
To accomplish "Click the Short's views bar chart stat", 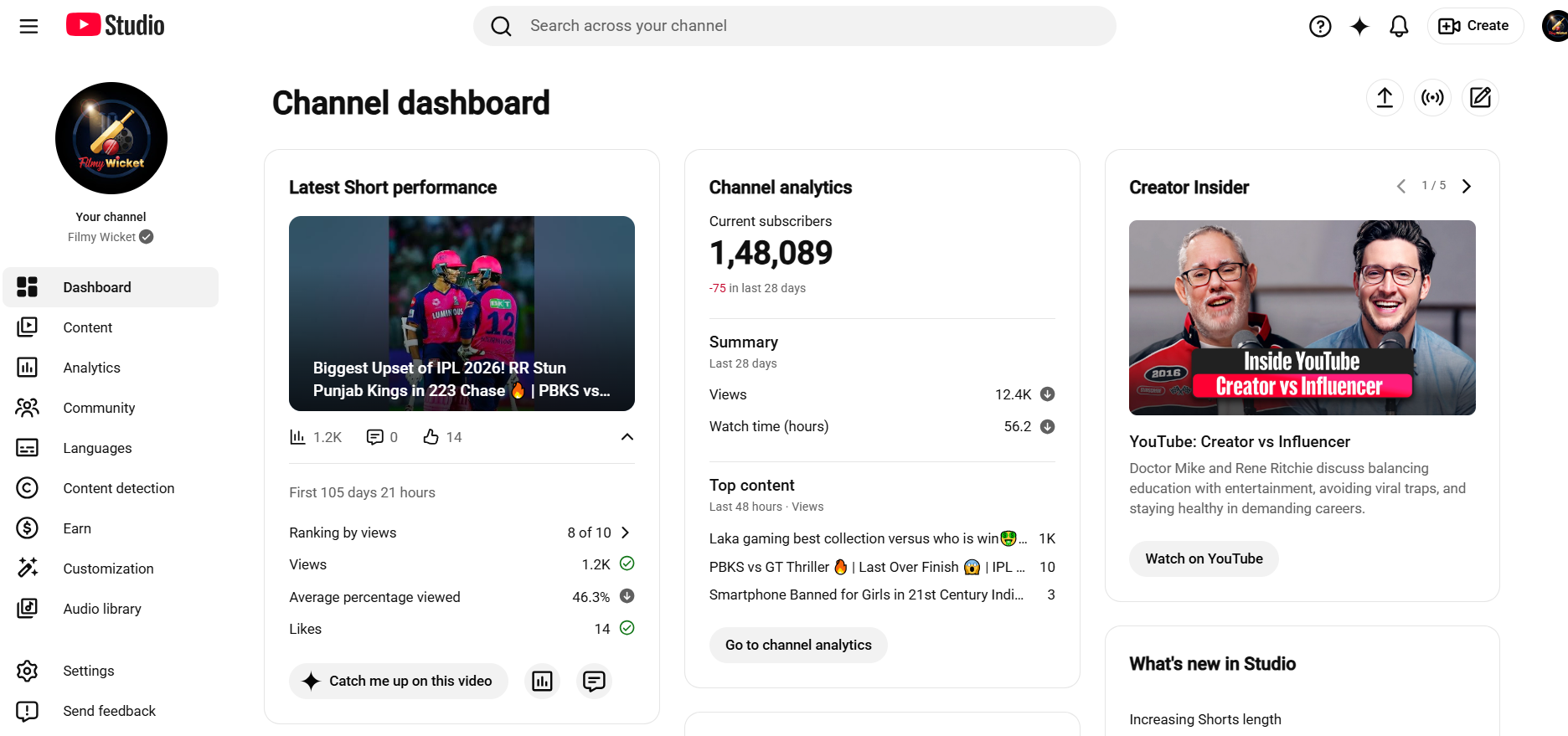I will (316, 437).
